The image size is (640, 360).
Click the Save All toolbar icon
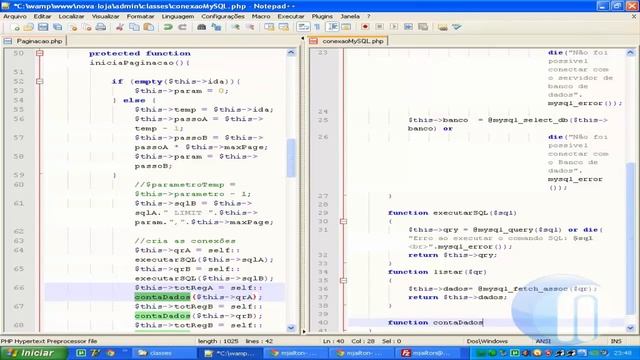click(x=58, y=27)
